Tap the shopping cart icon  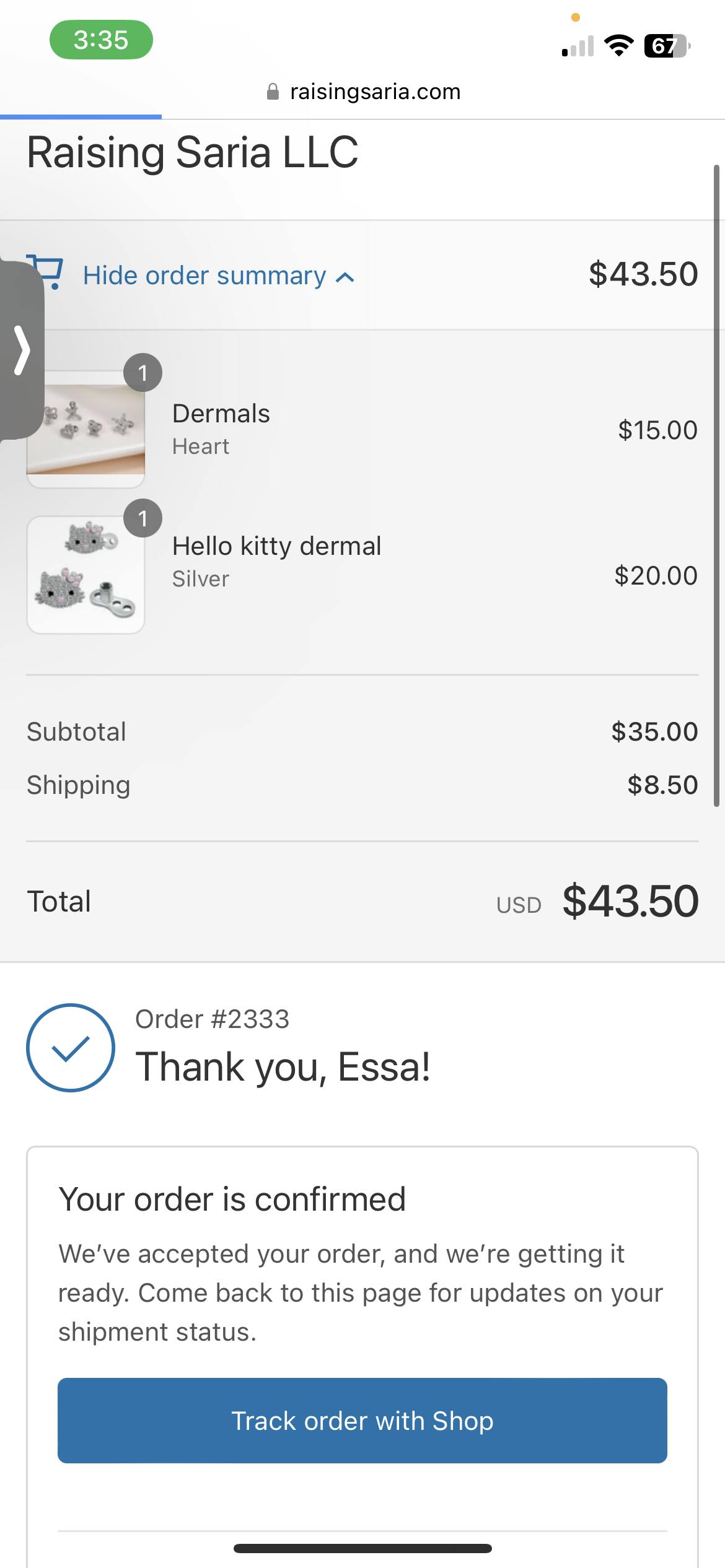point(51,272)
